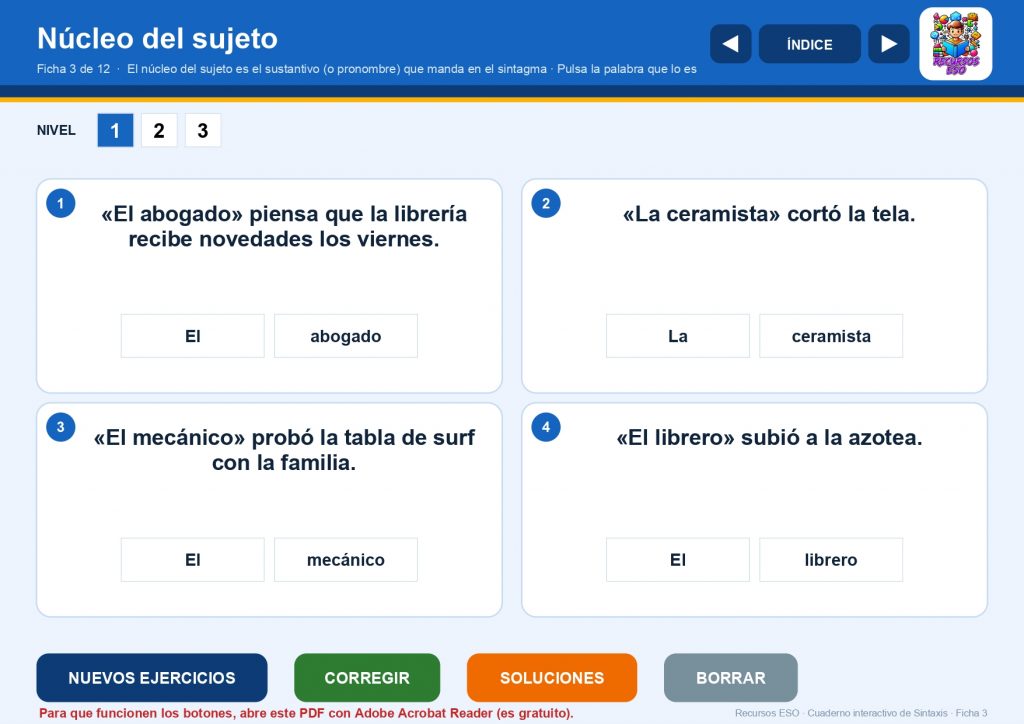Switch to Nivel 2
This screenshot has height=724, width=1024.
[159, 130]
